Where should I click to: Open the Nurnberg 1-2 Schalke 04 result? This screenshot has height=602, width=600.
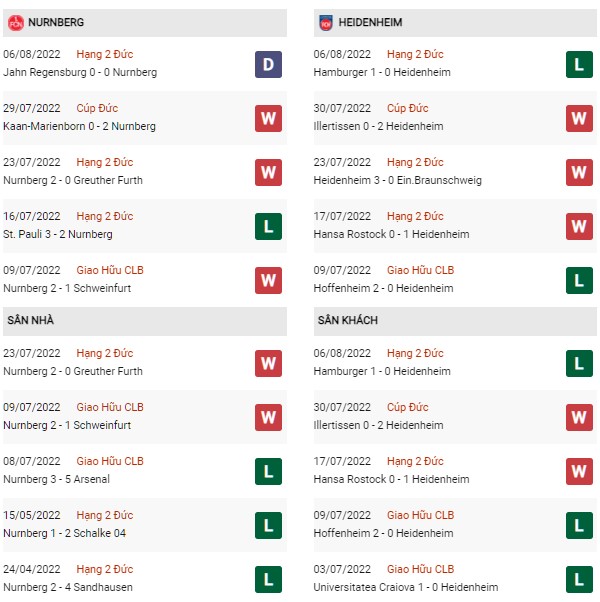[64, 533]
